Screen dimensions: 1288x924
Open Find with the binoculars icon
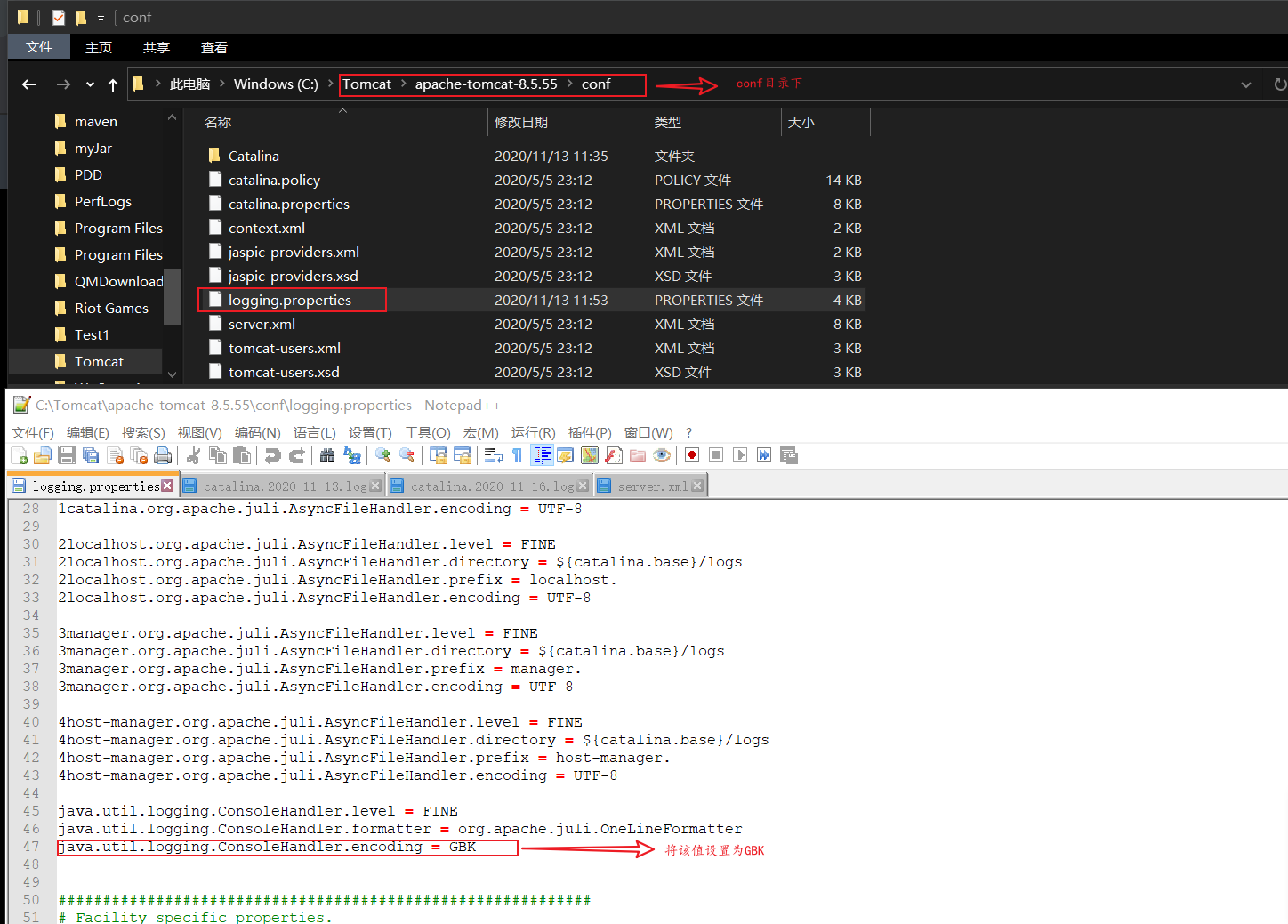[327, 455]
